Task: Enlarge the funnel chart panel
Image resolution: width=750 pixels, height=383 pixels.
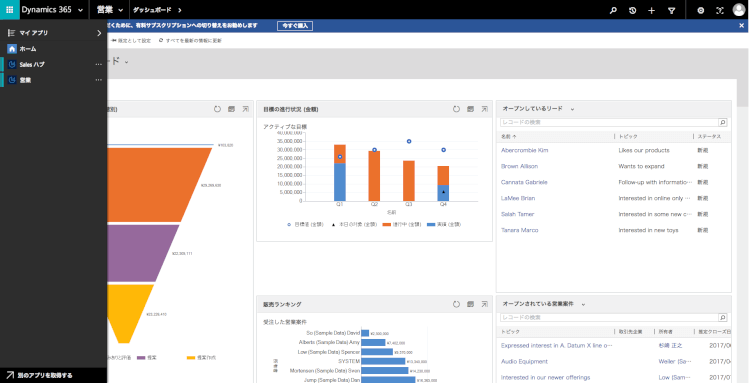Action: pyautogui.click(x=245, y=109)
